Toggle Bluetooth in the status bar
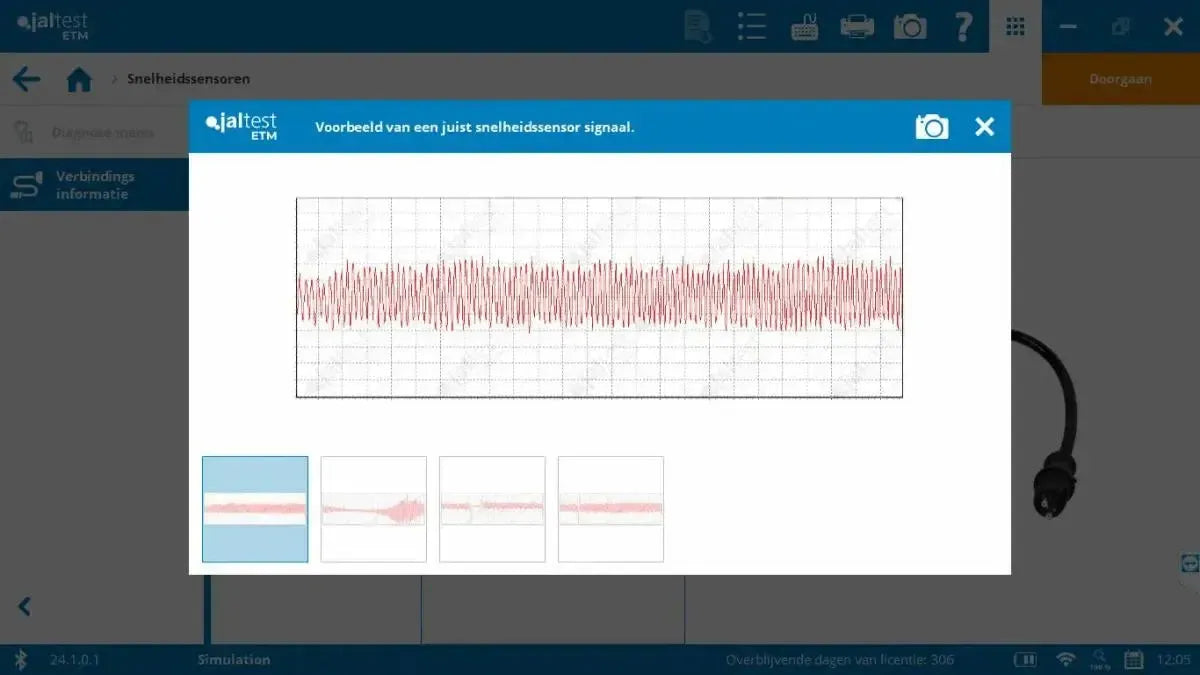 point(22,659)
